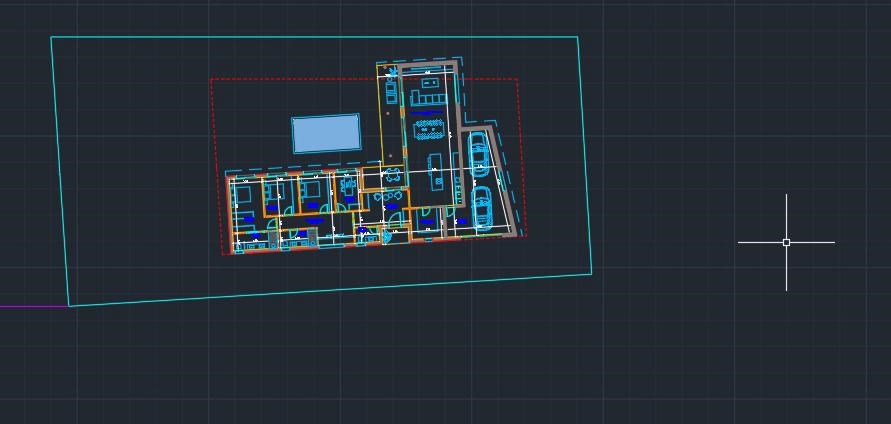
Task: Select the dining table with chairs
Action: pos(430,128)
